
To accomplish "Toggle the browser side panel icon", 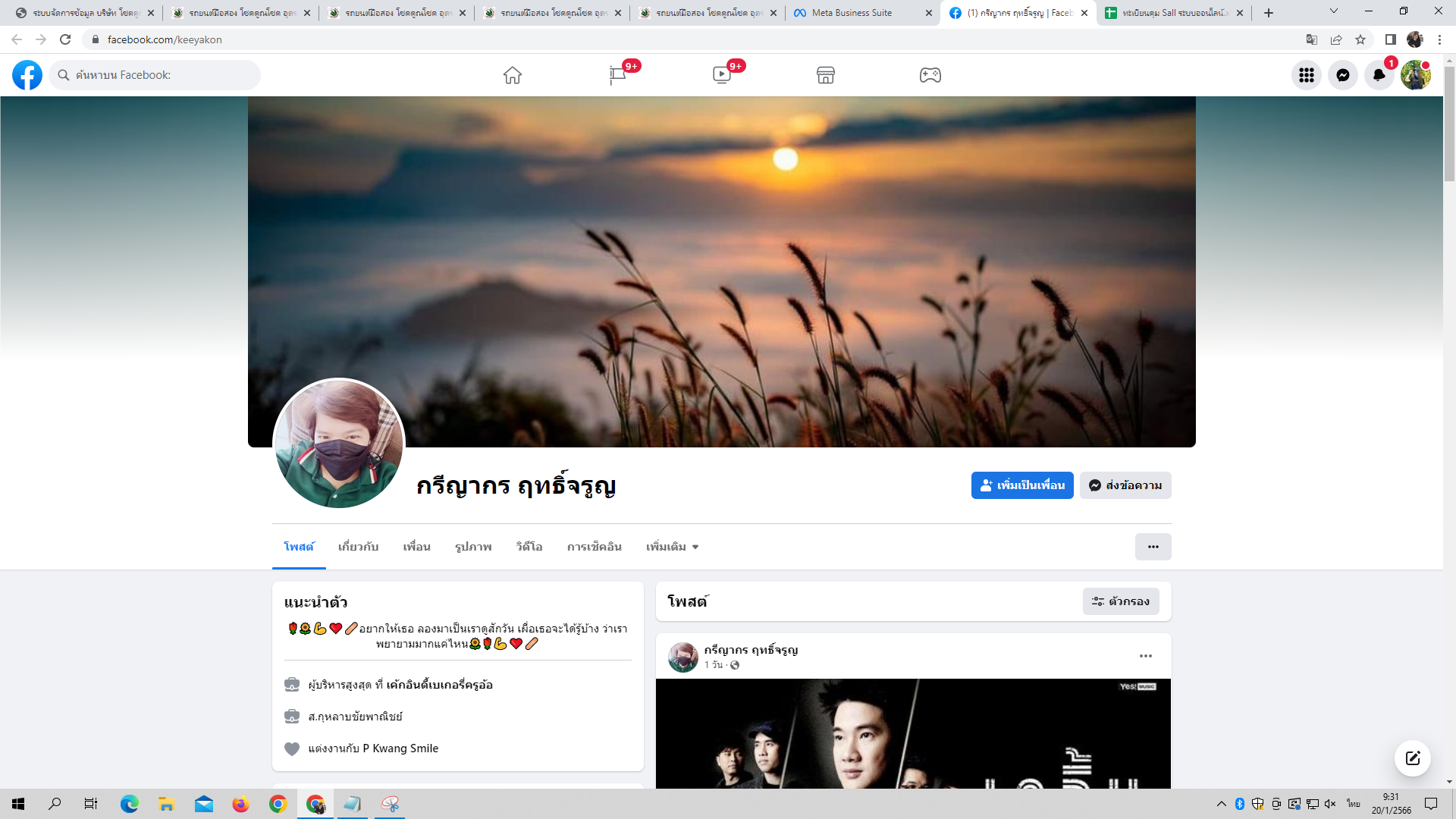I will [1390, 39].
